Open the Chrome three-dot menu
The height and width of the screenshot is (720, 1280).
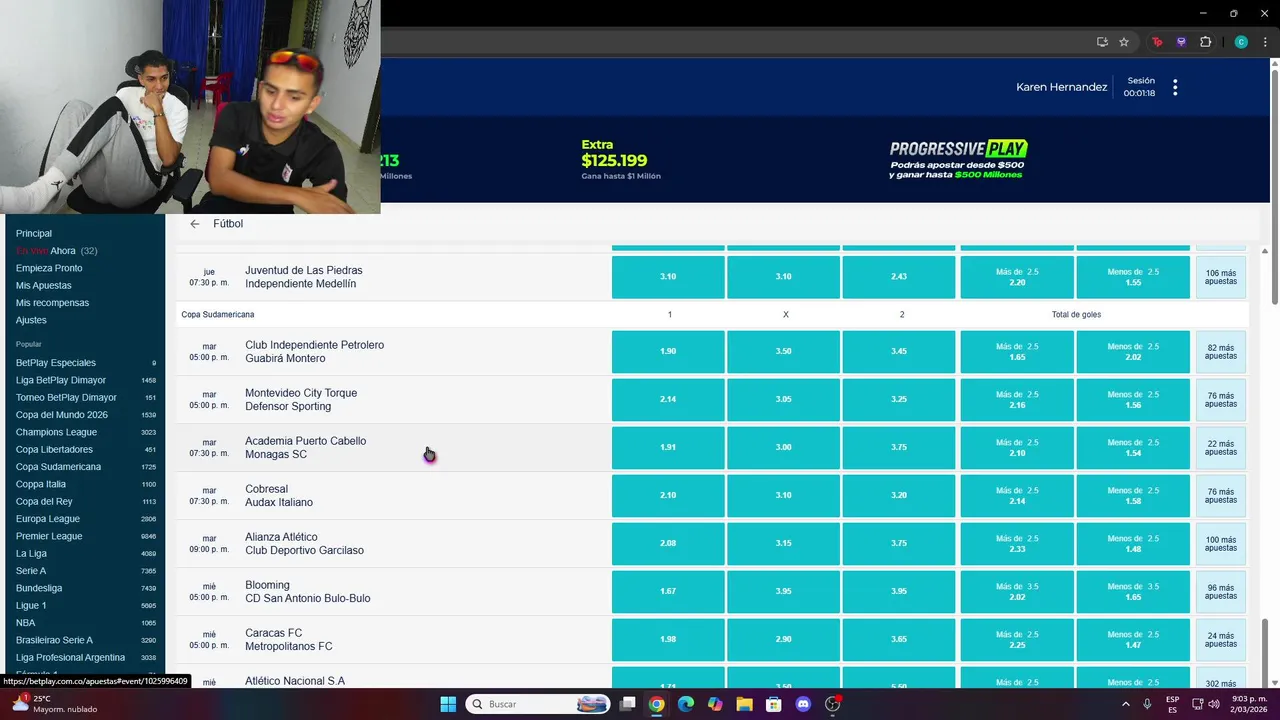point(1265,42)
